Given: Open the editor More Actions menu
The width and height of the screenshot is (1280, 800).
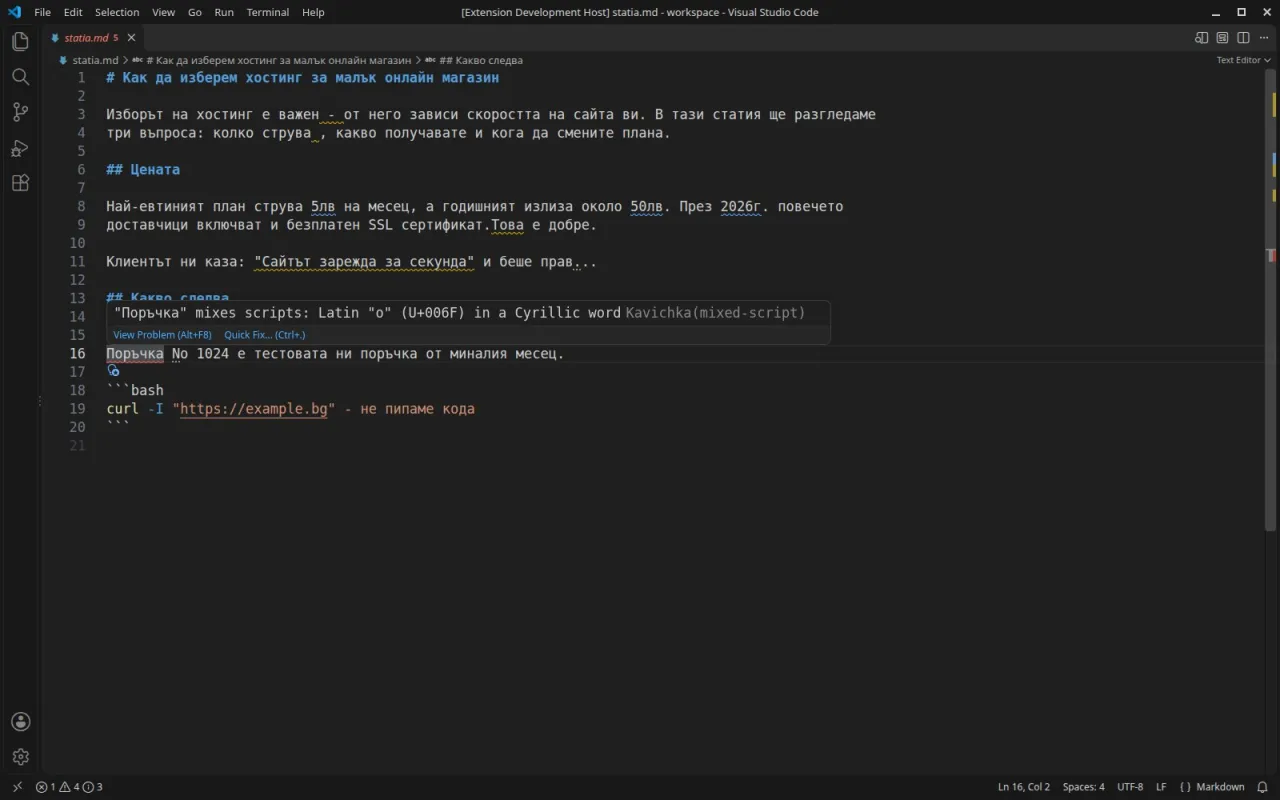Looking at the screenshot, I should point(1264,38).
